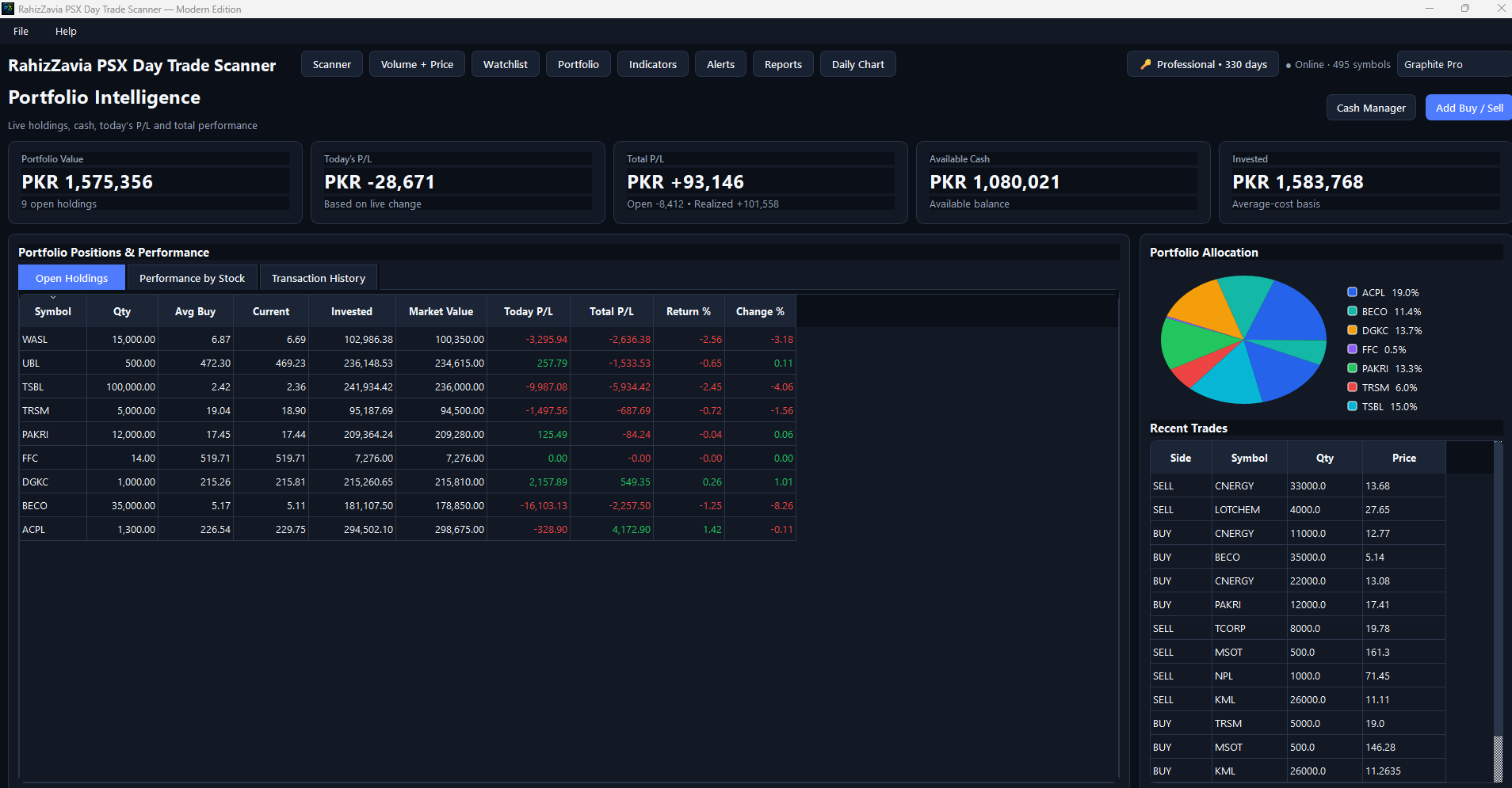Image resolution: width=1512 pixels, height=788 pixels.
Task: Click the DGKC orange legend swatch
Action: click(x=1353, y=330)
